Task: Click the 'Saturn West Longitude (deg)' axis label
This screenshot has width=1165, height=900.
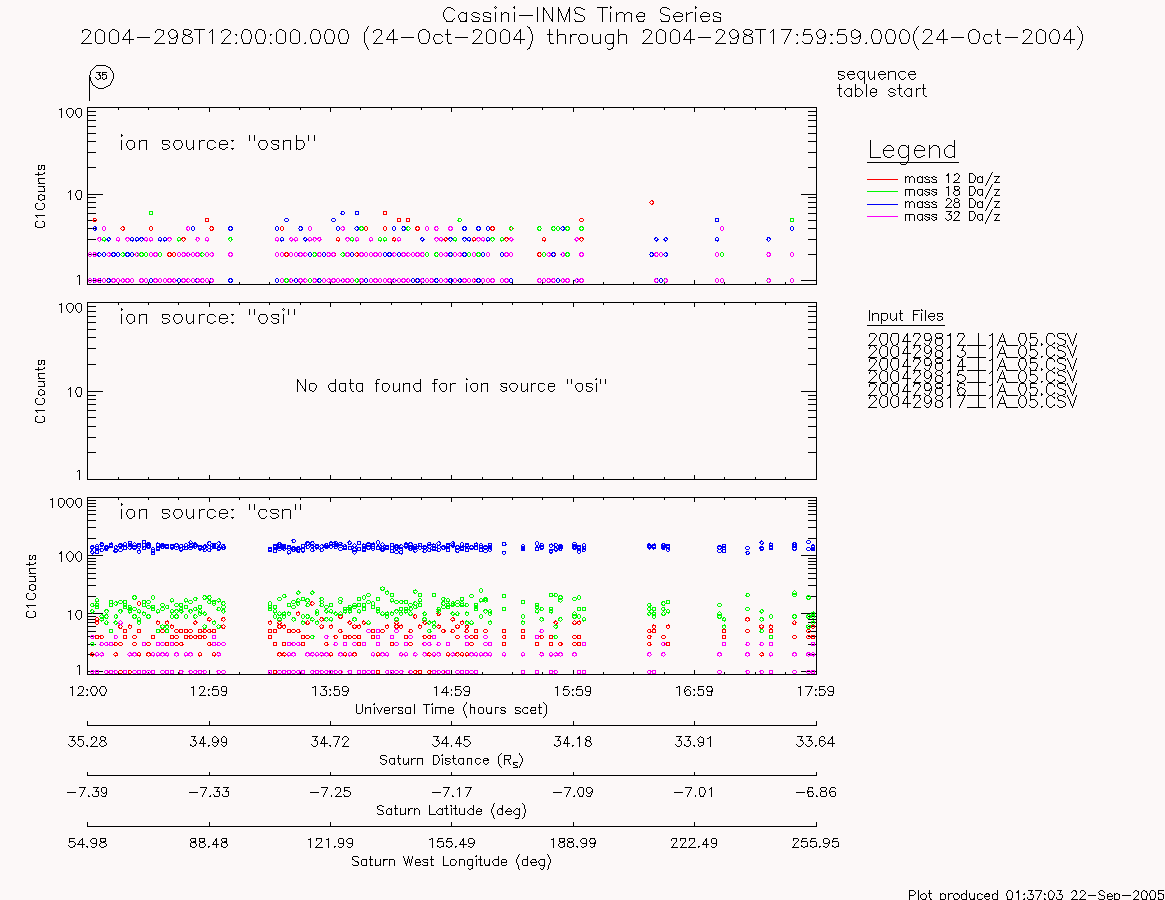Action: [451, 861]
